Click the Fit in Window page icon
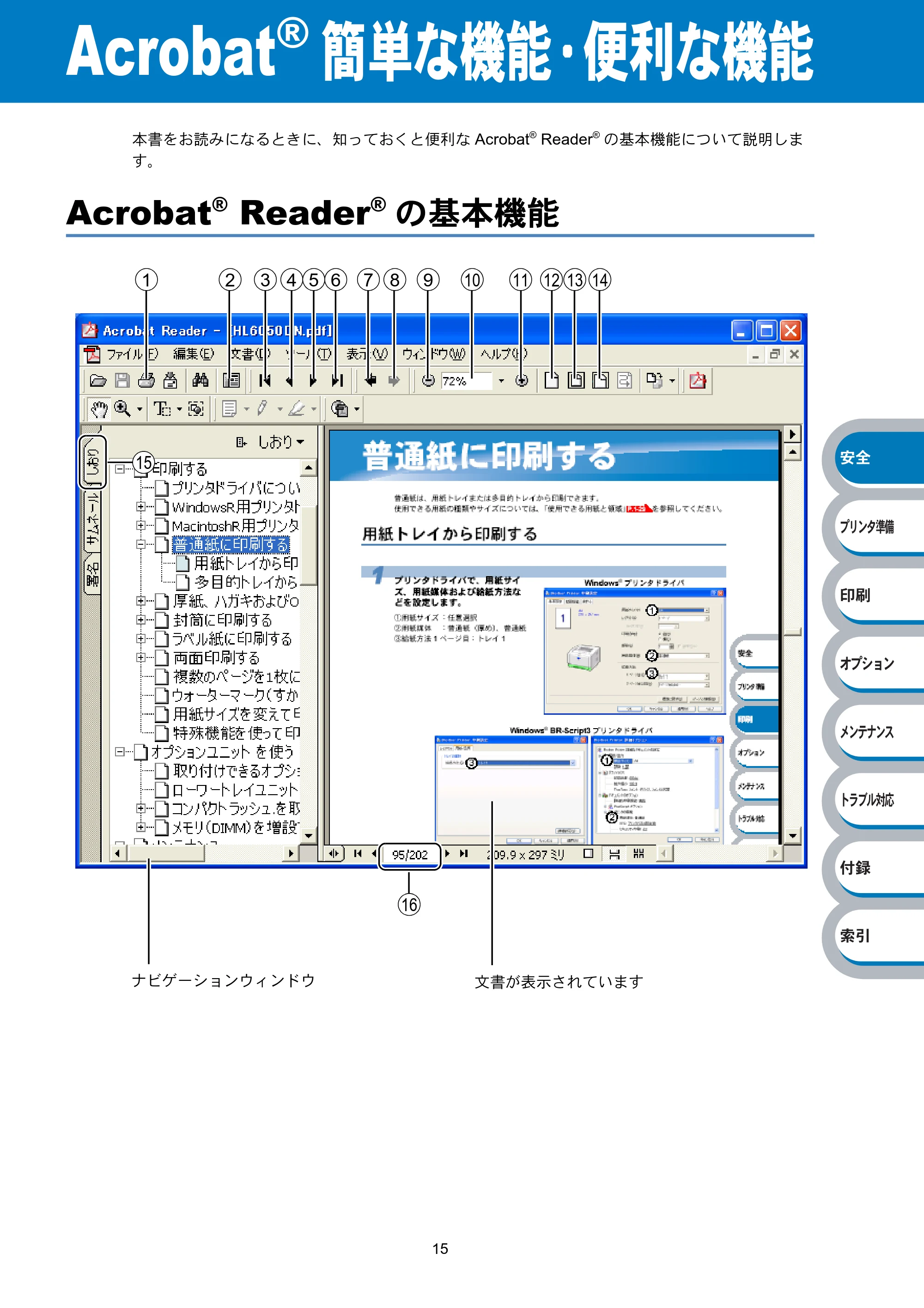This screenshot has height=1308, width=924. [576, 381]
